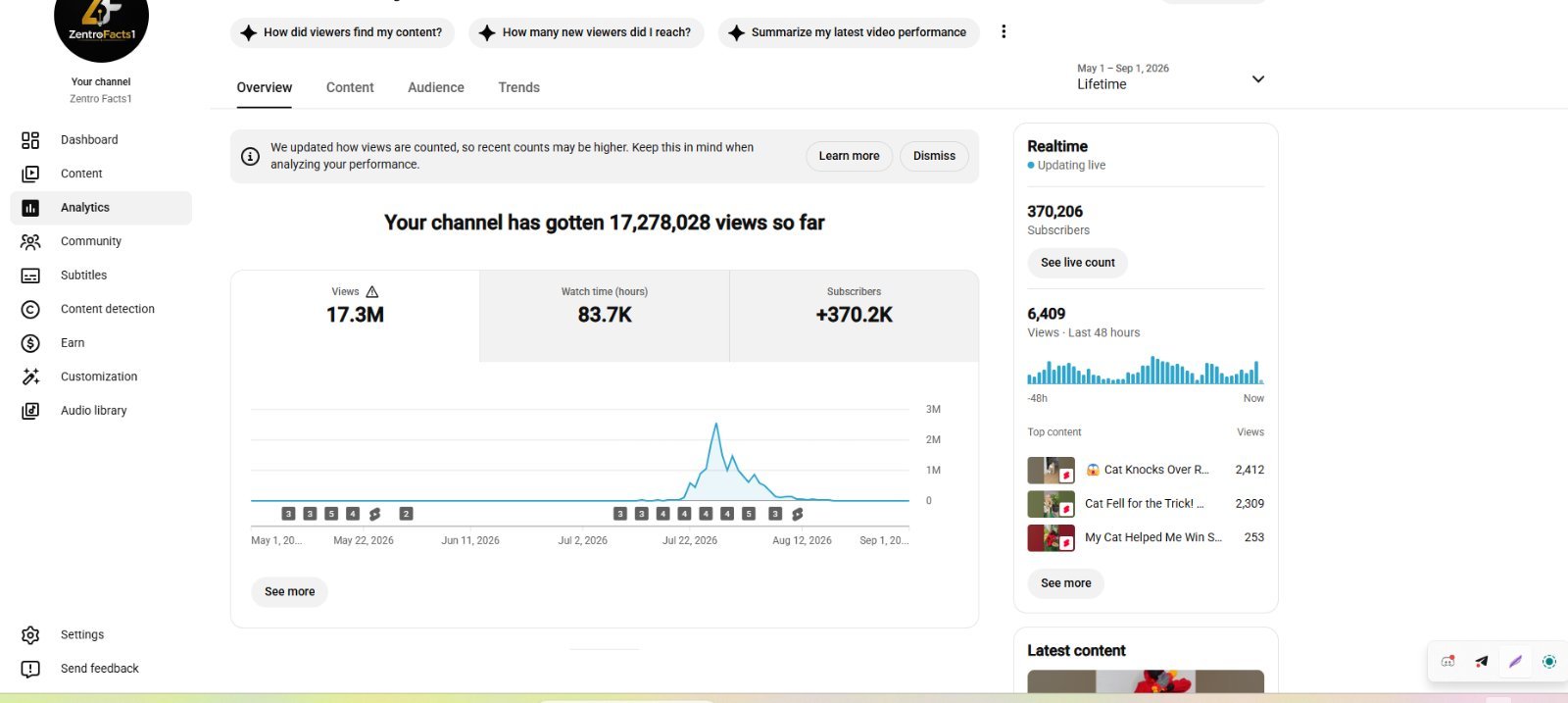The image size is (1568, 703).
Task: Click the See live count button
Action: [x=1078, y=263]
